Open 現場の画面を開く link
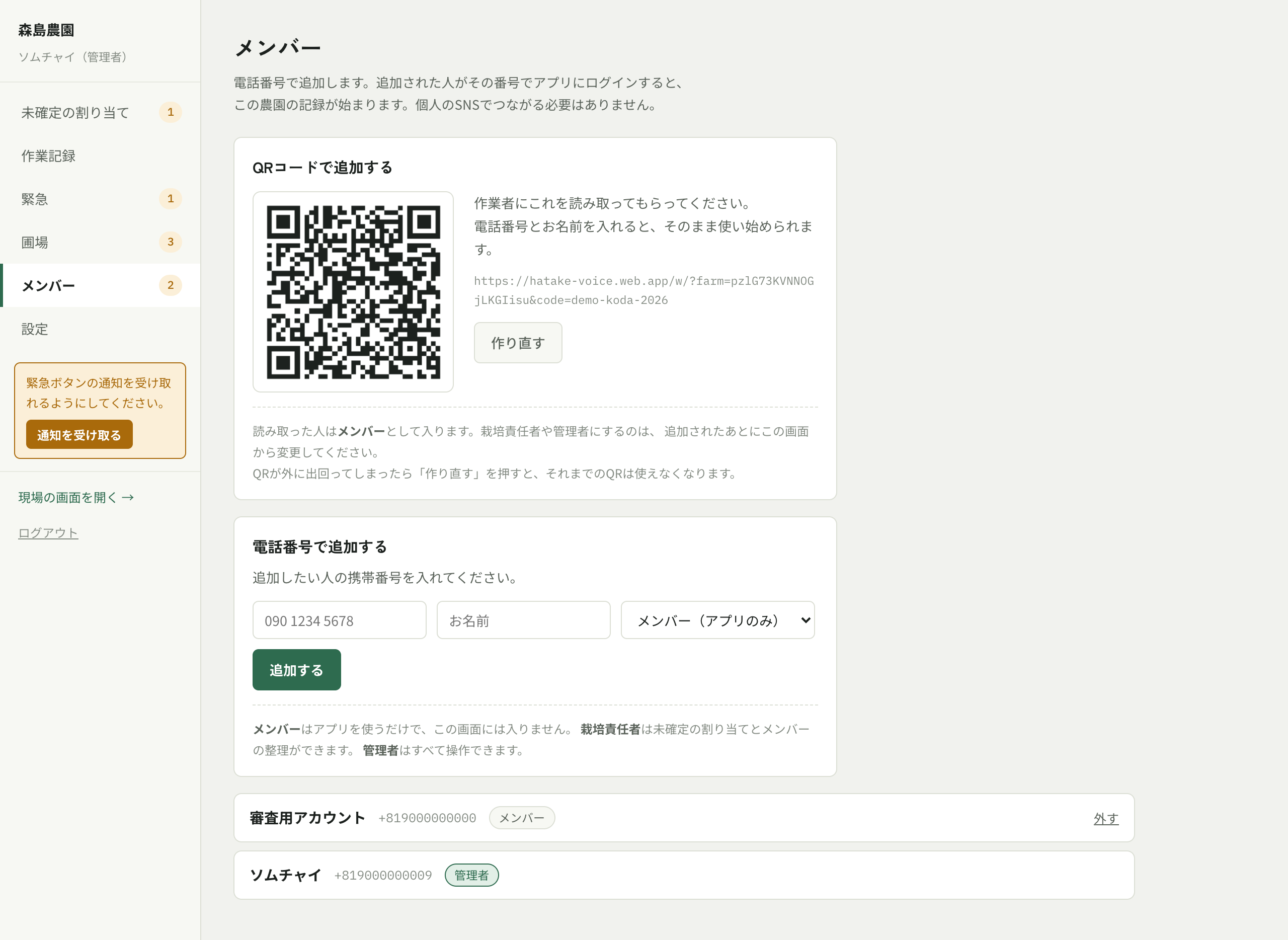Screen dimensions: 1288x940 coord(76,497)
